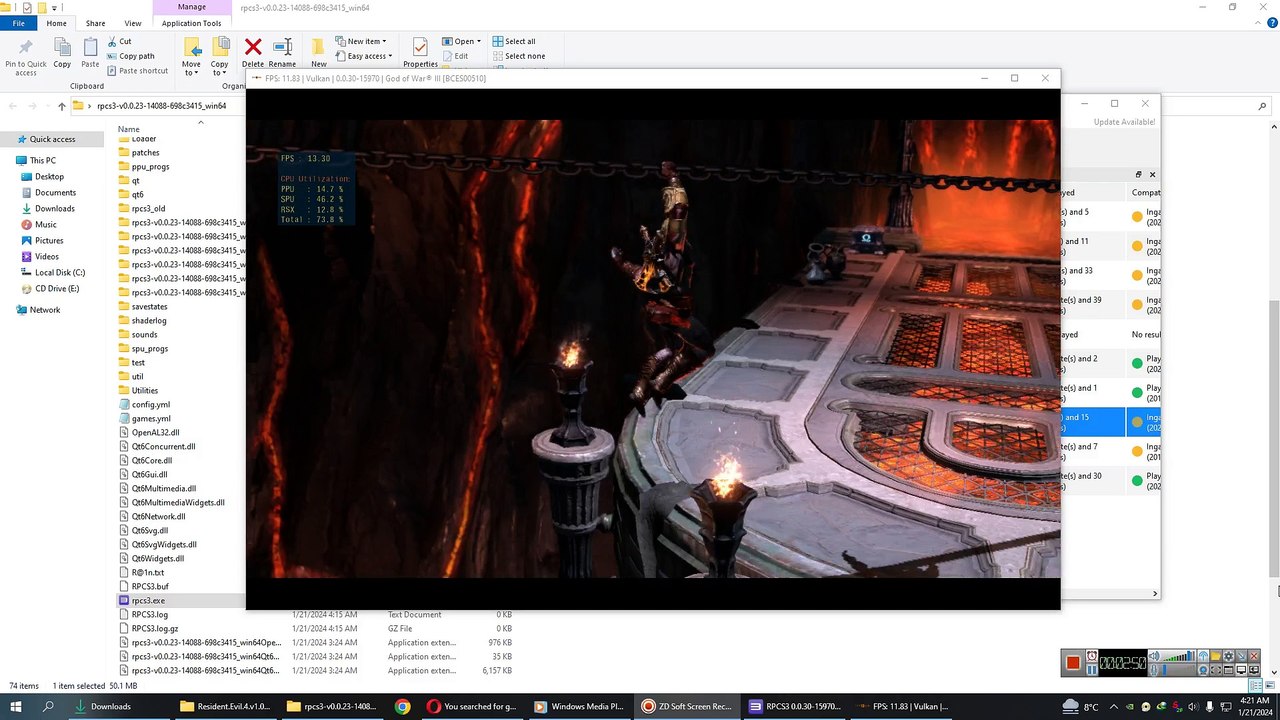Select the config.yml file
The image size is (1280, 720).
point(150,404)
